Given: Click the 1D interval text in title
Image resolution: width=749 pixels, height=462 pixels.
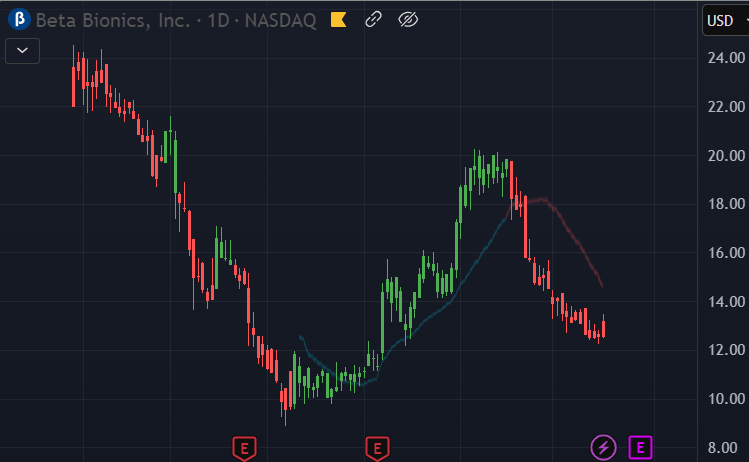Looking at the screenshot, I should click(x=218, y=21).
